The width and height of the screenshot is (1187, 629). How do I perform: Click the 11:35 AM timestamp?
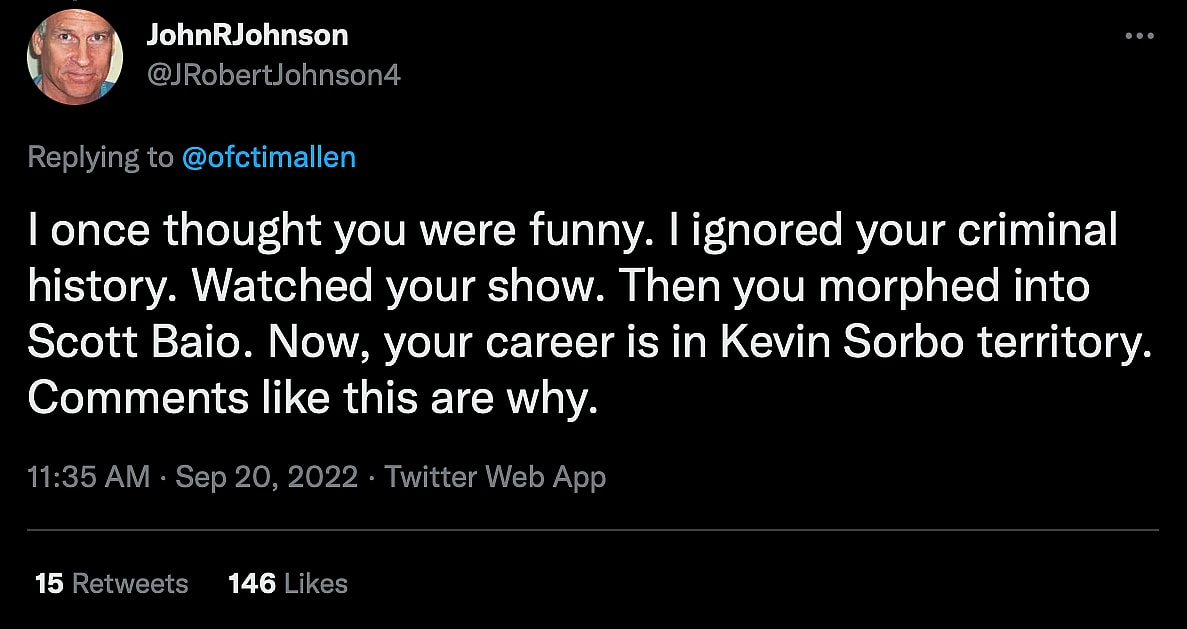click(x=88, y=477)
